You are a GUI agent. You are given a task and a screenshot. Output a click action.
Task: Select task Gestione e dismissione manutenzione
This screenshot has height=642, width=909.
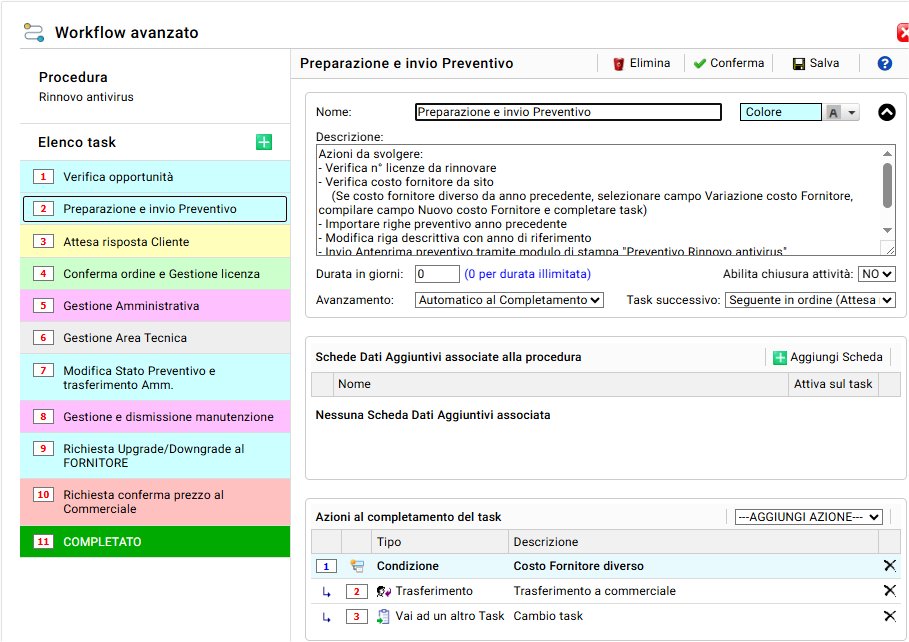coord(155,416)
